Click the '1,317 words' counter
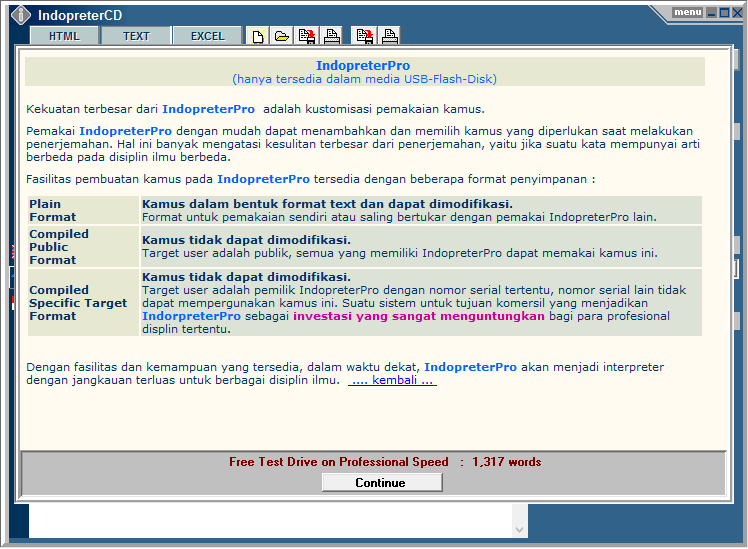This screenshot has width=748, height=549. pos(507,462)
